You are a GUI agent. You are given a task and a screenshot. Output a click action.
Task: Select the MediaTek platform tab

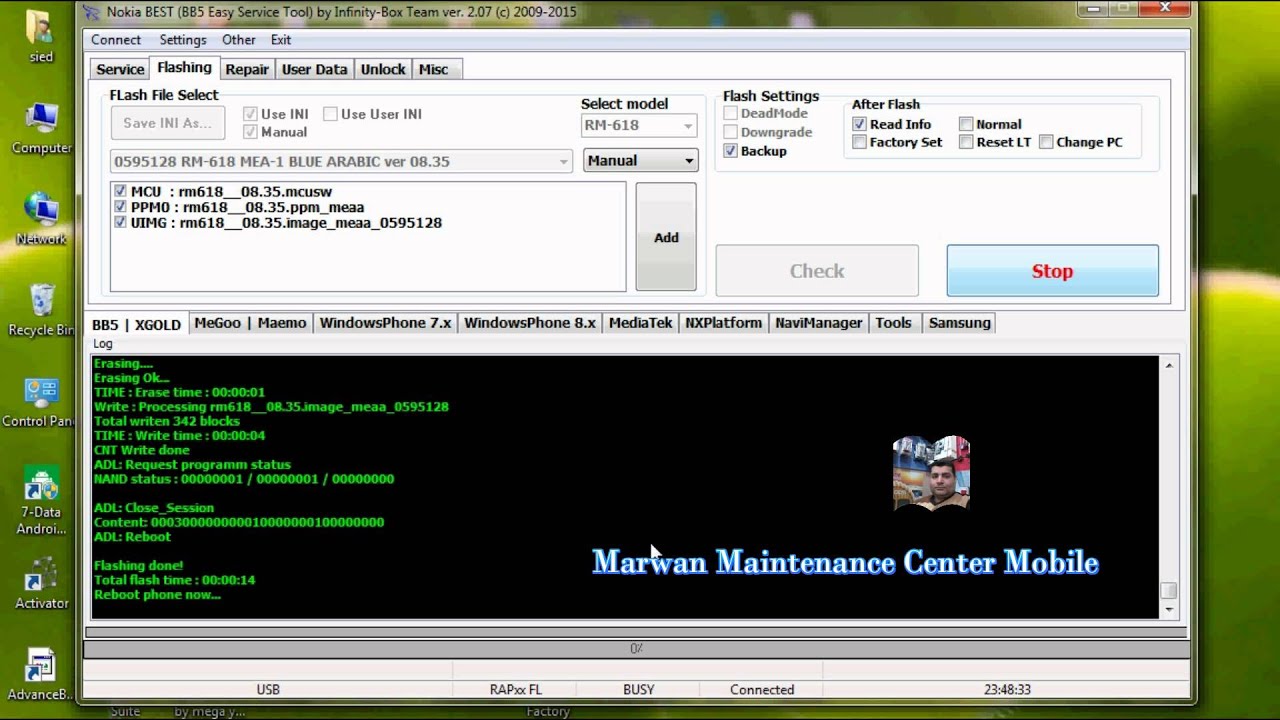coord(640,323)
